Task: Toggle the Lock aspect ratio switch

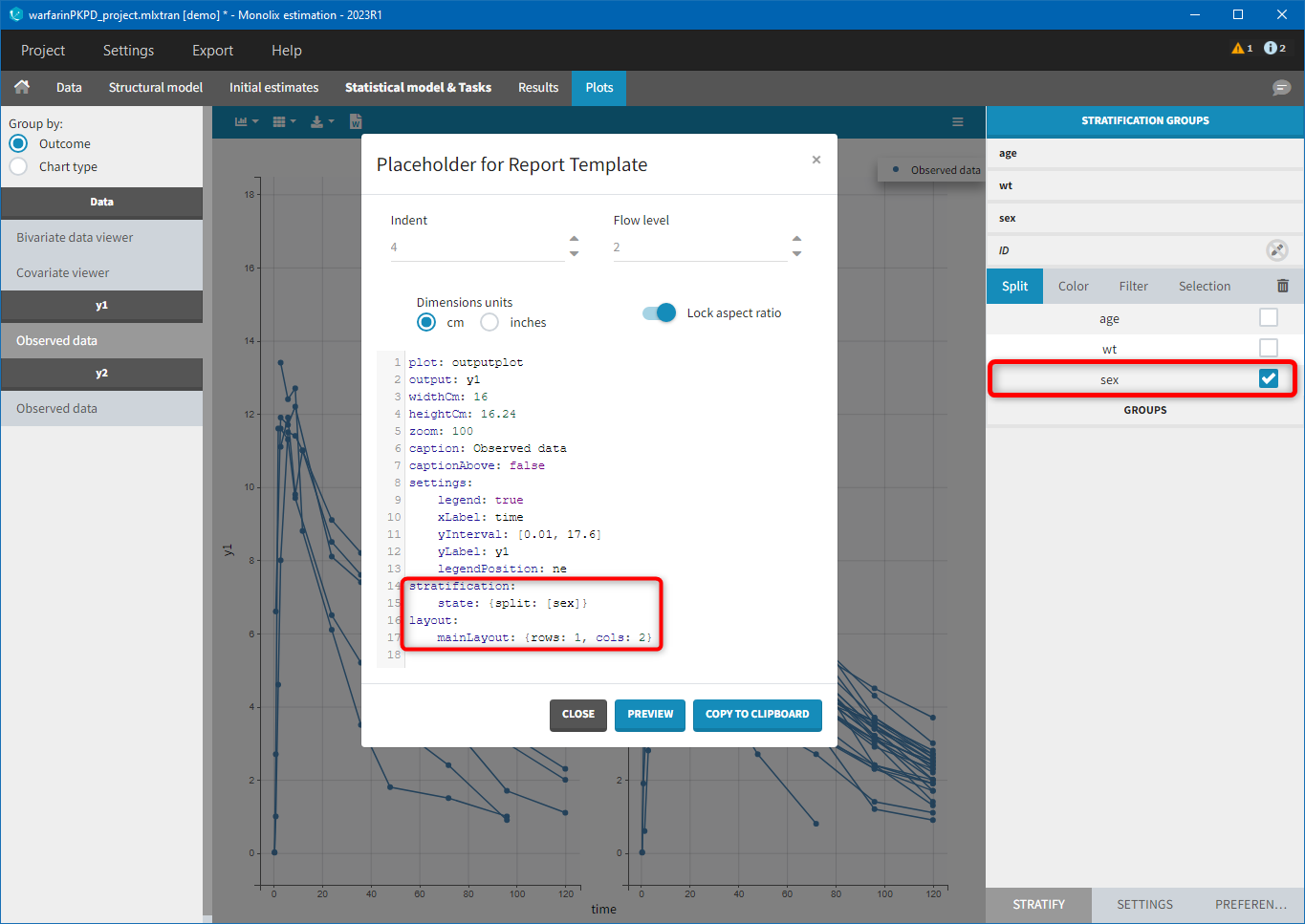Action: pyautogui.click(x=660, y=313)
